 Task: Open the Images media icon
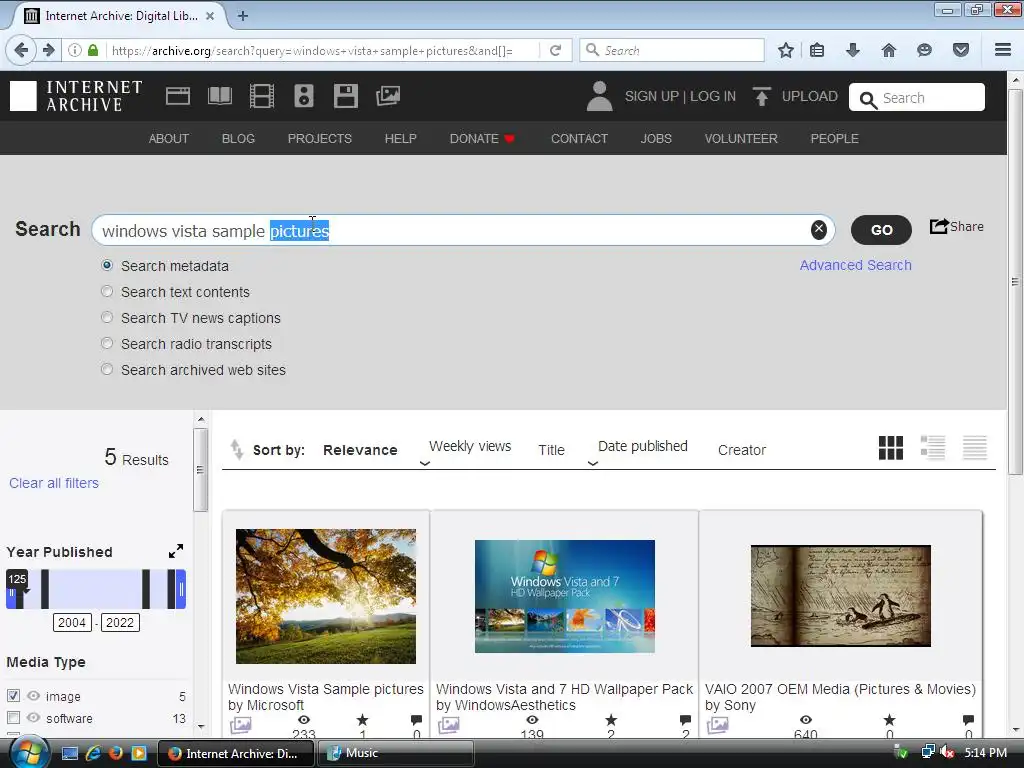[x=388, y=96]
